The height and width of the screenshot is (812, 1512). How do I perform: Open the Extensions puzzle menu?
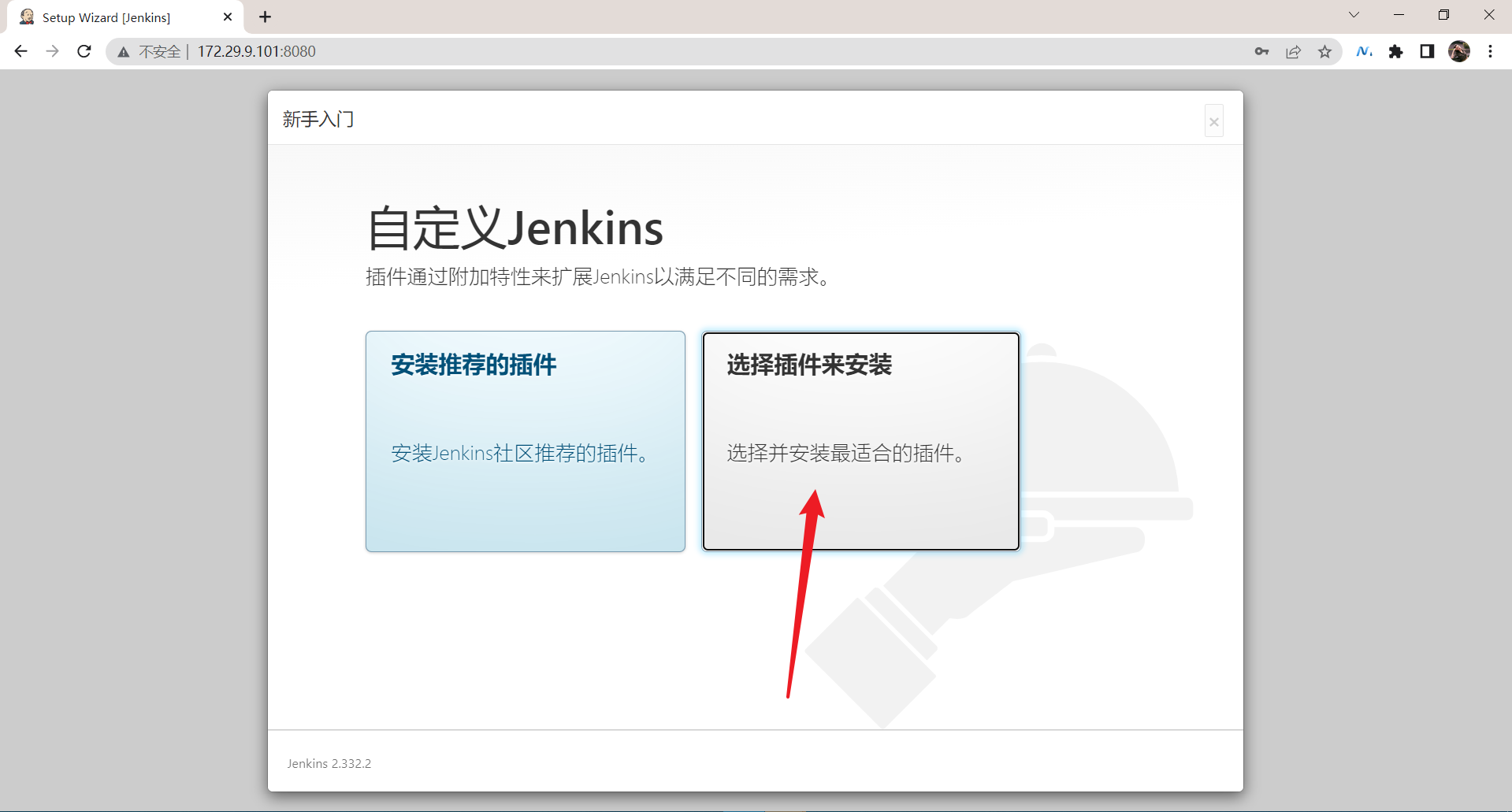[1395, 51]
